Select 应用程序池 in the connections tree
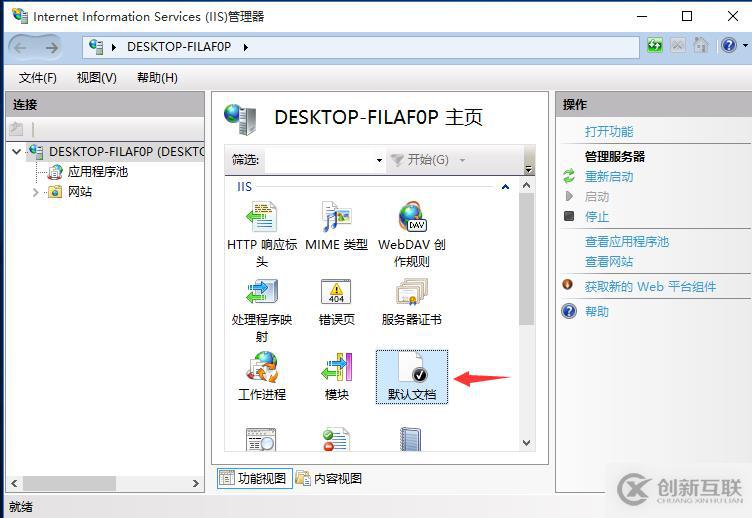Viewport: 752px width, 518px height. 97,172
